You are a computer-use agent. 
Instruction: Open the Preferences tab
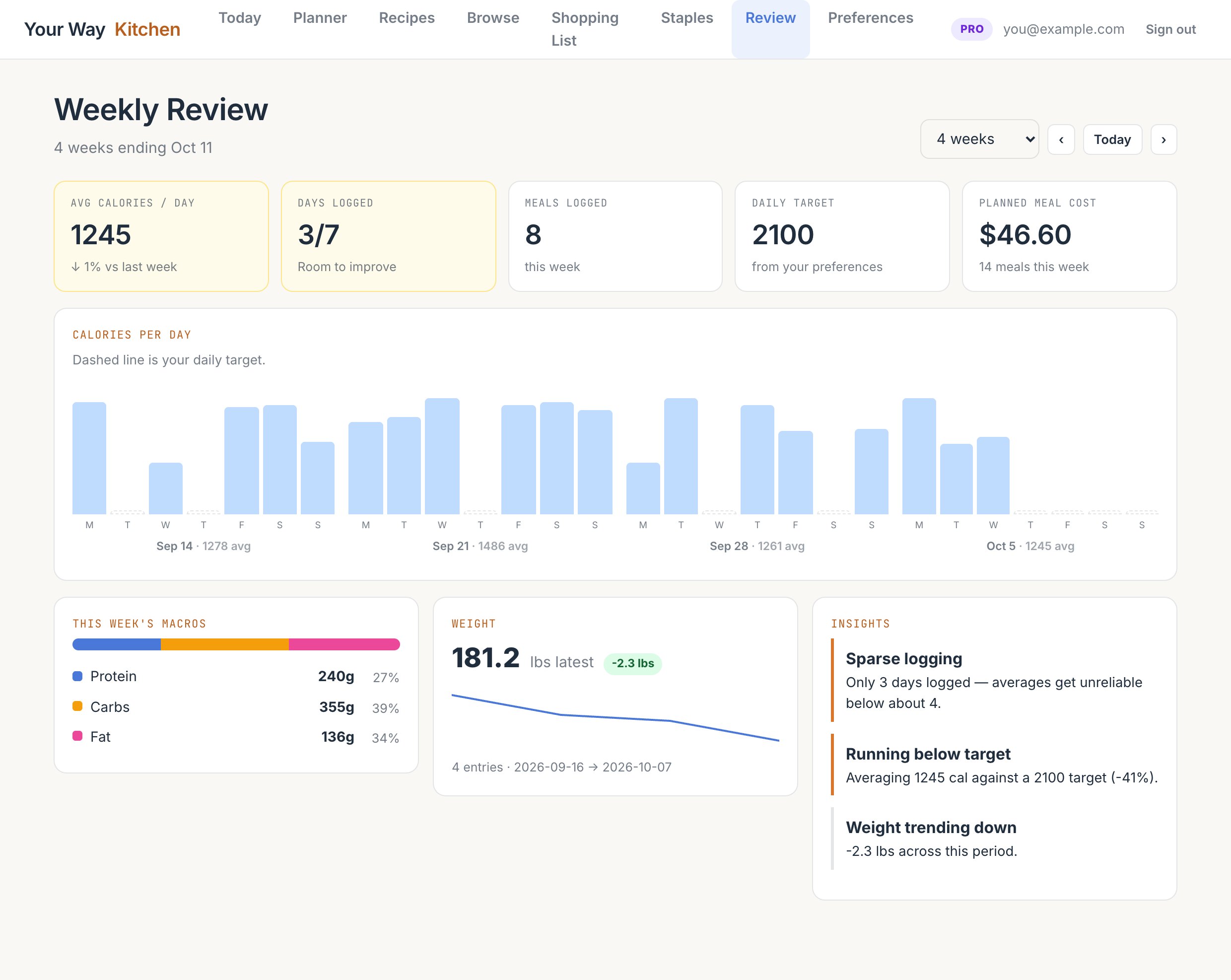[870, 18]
